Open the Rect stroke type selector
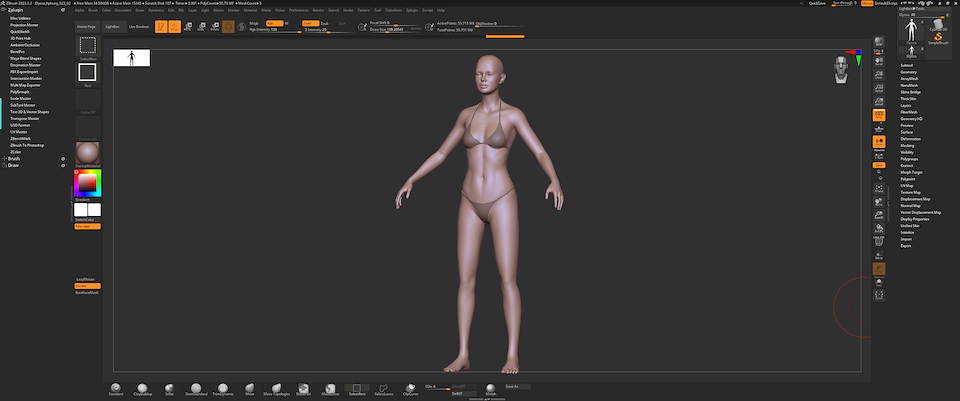The height and width of the screenshot is (401, 960). pos(87,72)
